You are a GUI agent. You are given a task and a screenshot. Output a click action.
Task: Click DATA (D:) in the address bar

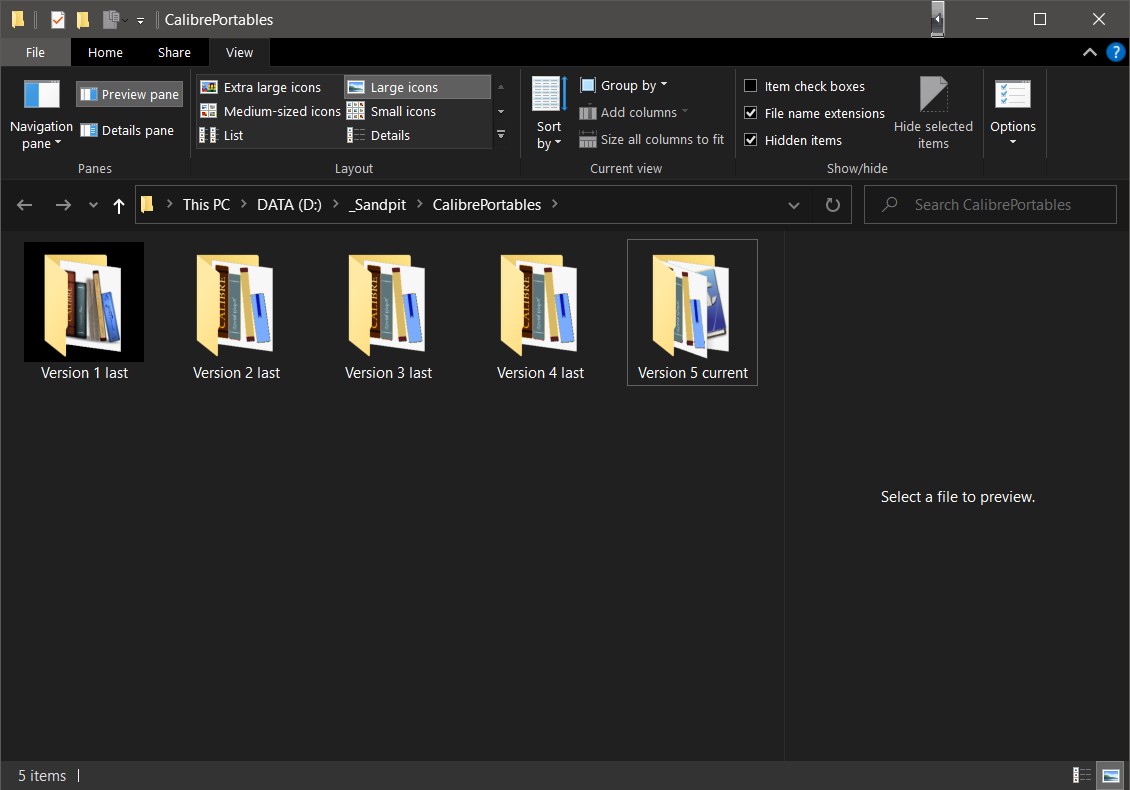pyautogui.click(x=289, y=205)
